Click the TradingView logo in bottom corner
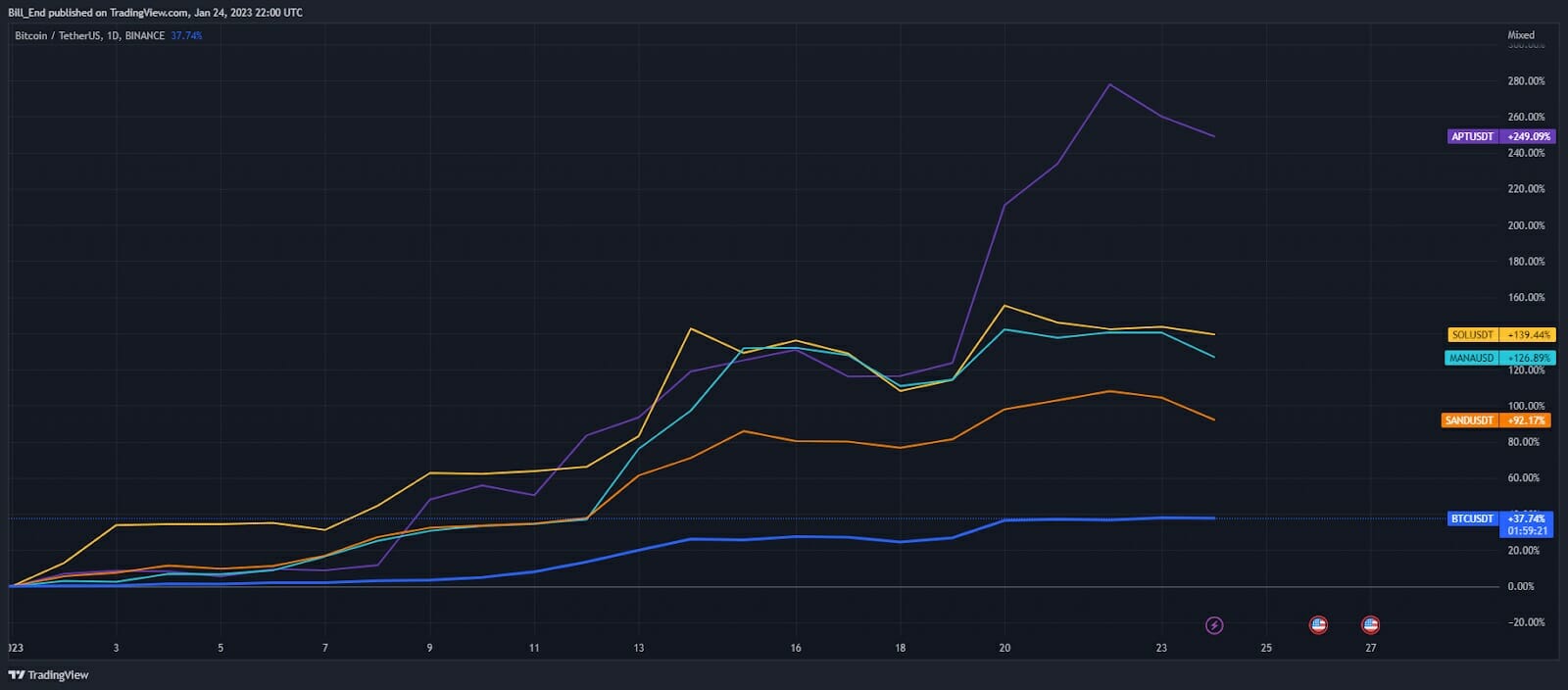The image size is (1568, 690). pos(48,674)
